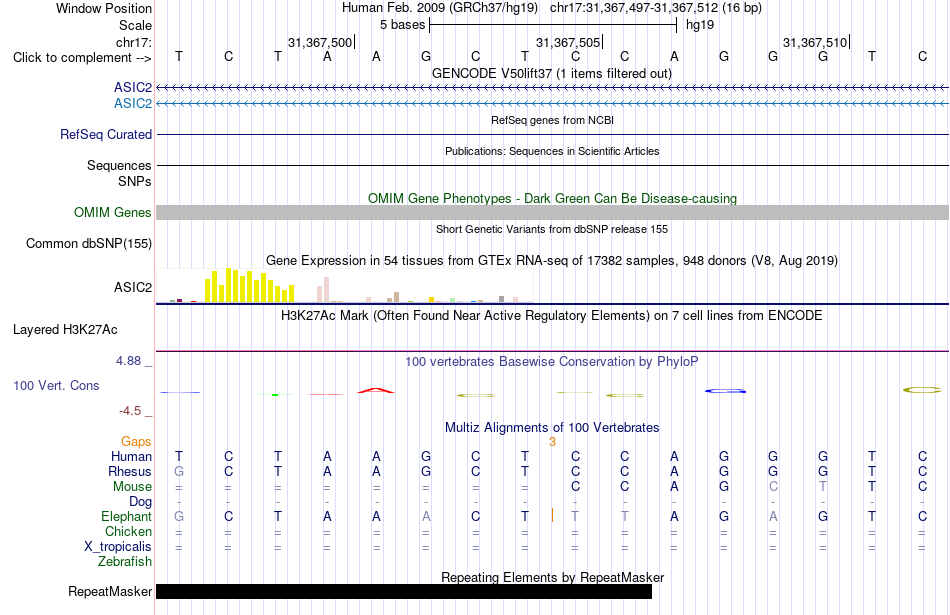Click the ASIC2 GTEx expression label
This screenshot has height=615, width=950.
coord(133,287)
